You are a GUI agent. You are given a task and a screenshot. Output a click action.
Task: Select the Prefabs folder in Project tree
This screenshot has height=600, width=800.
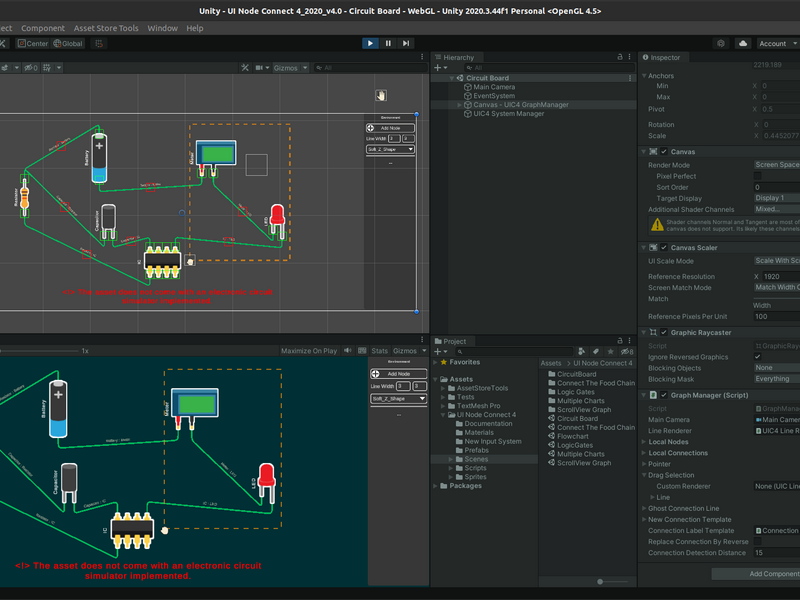476,450
